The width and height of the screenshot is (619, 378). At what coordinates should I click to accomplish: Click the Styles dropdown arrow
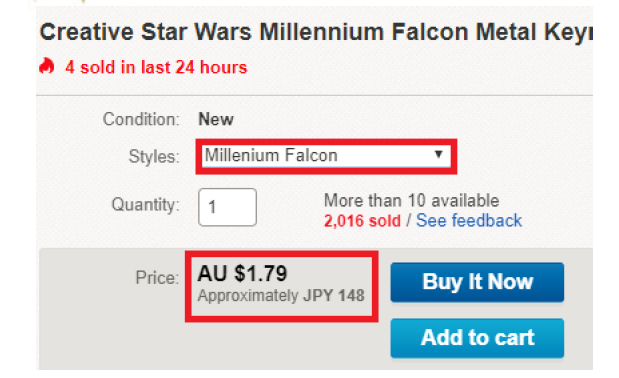pyautogui.click(x=438, y=154)
